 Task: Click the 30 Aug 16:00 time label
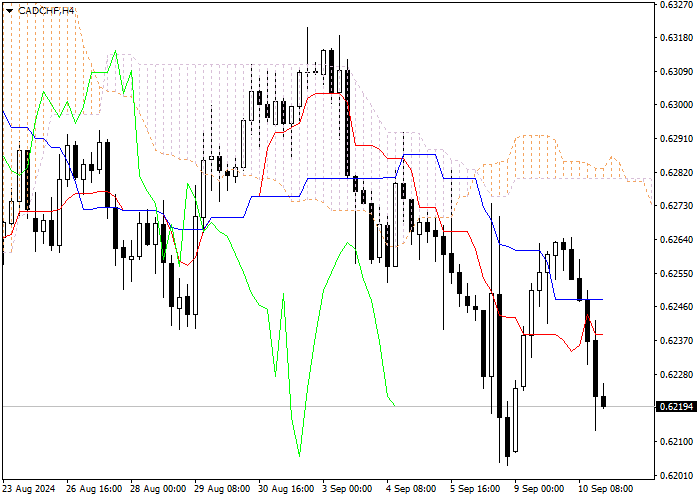pos(287,489)
